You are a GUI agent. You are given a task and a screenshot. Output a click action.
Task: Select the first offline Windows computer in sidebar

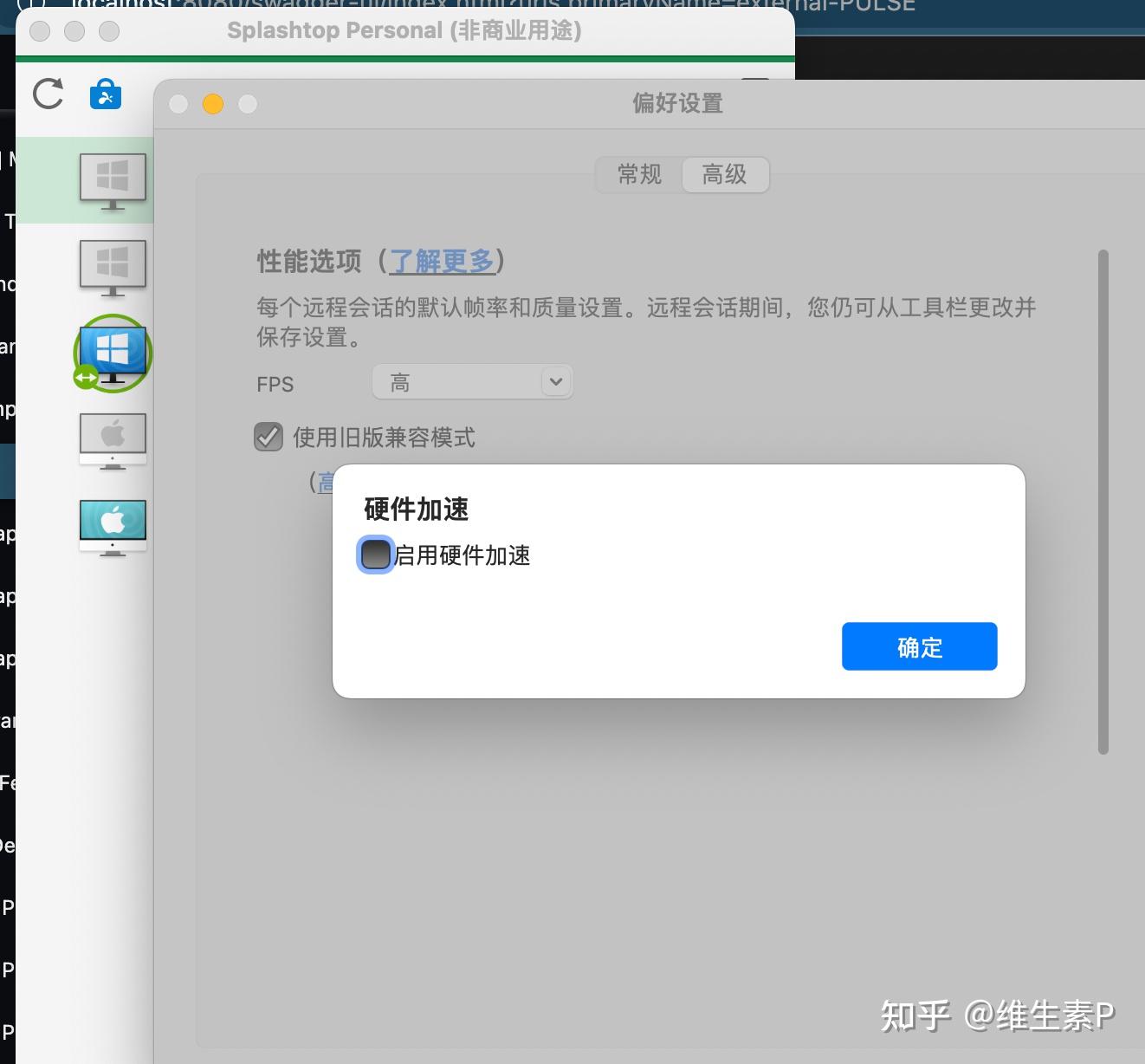(x=112, y=179)
